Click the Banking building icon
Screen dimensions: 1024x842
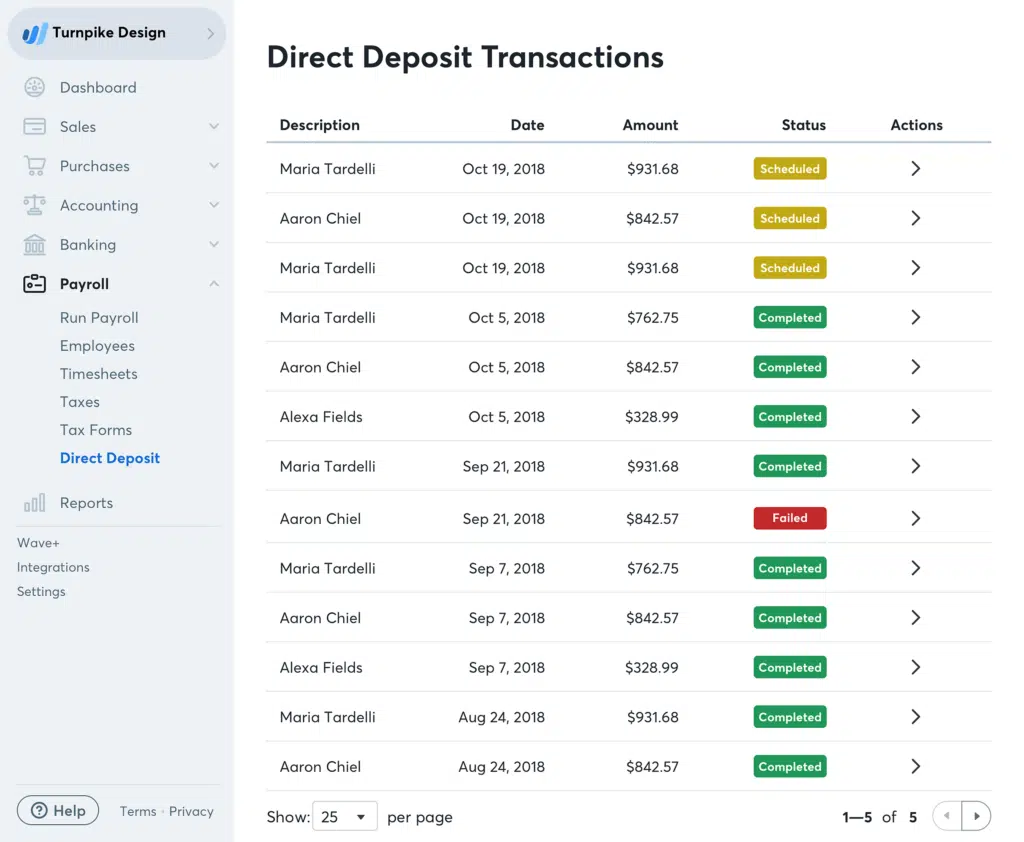34,245
